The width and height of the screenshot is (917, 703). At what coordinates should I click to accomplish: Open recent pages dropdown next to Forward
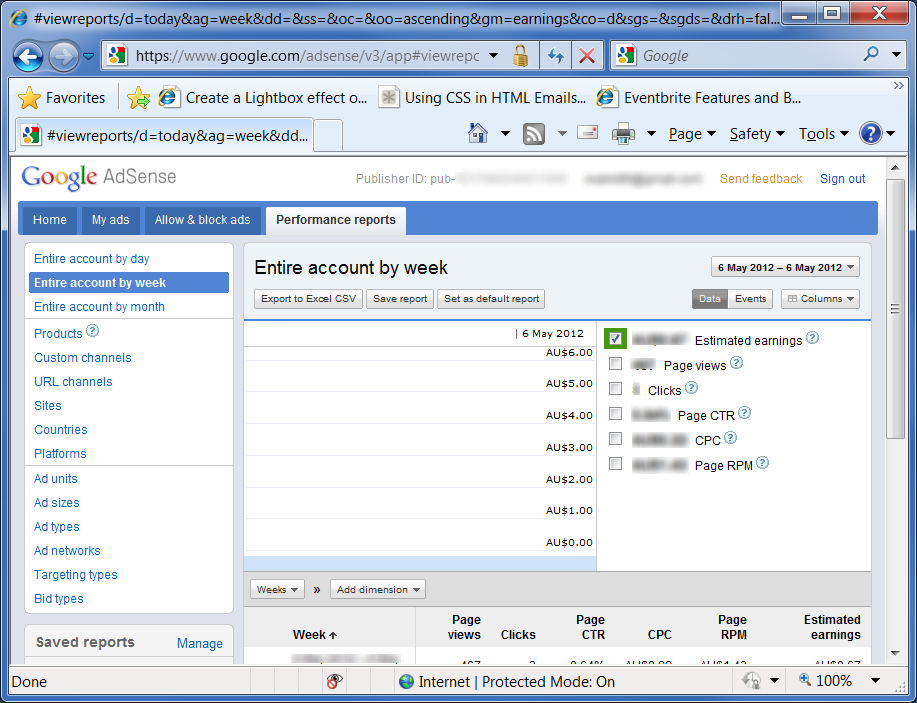pos(88,56)
